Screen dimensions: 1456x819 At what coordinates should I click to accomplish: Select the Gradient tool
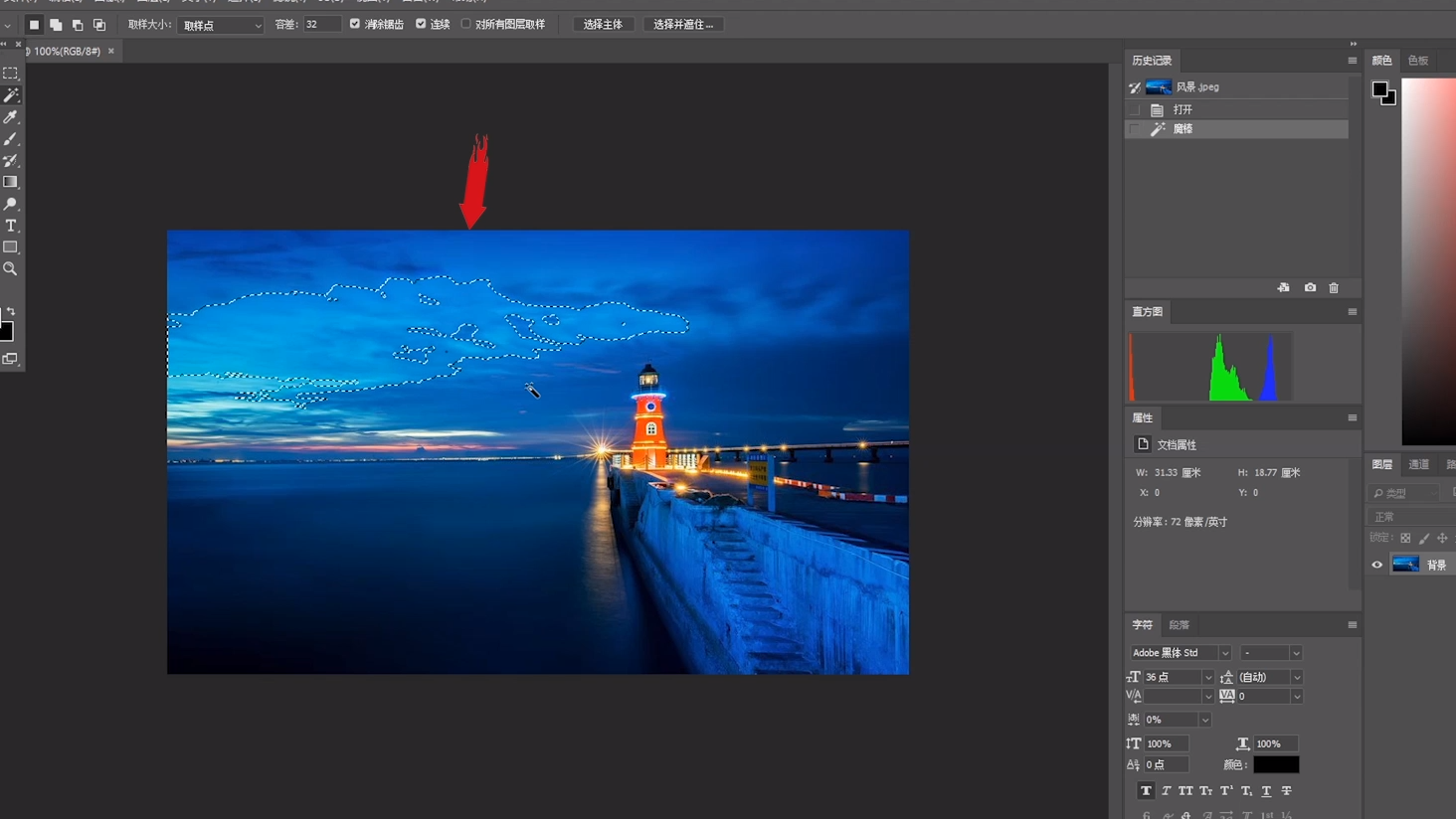11,182
